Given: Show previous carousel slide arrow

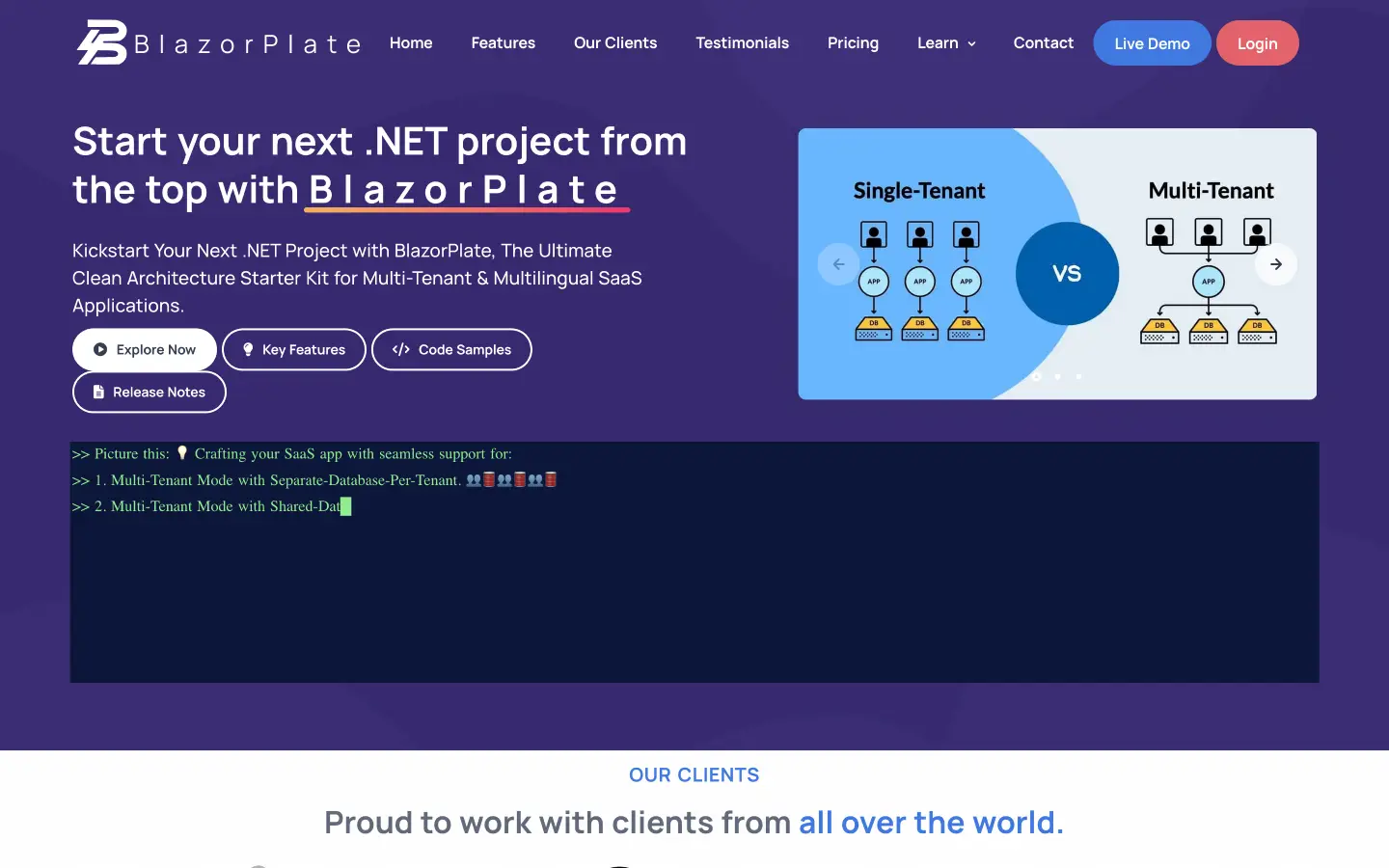Looking at the screenshot, I should coord(838,264).
